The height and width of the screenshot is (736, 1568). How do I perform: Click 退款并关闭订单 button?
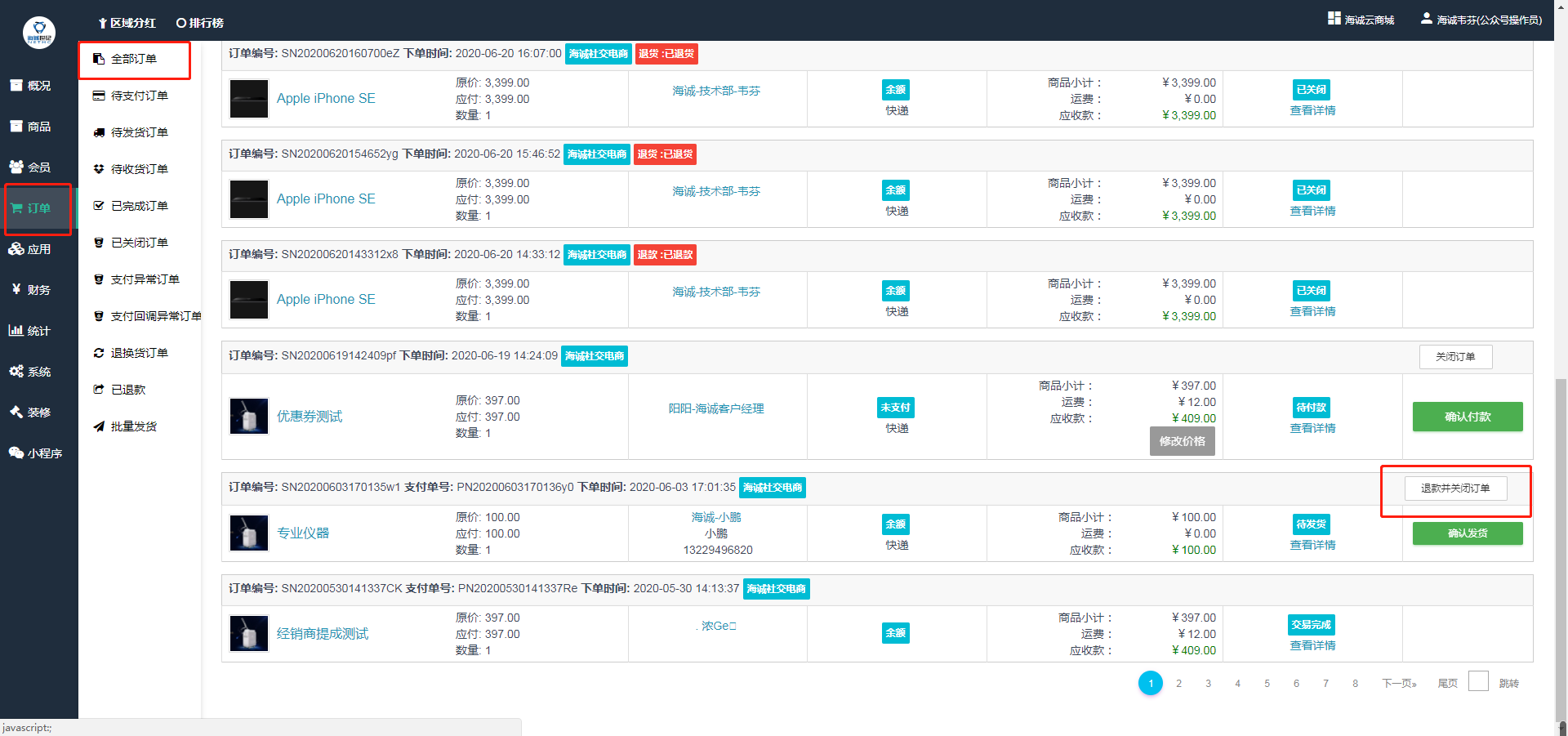(x=1455, y=488)
